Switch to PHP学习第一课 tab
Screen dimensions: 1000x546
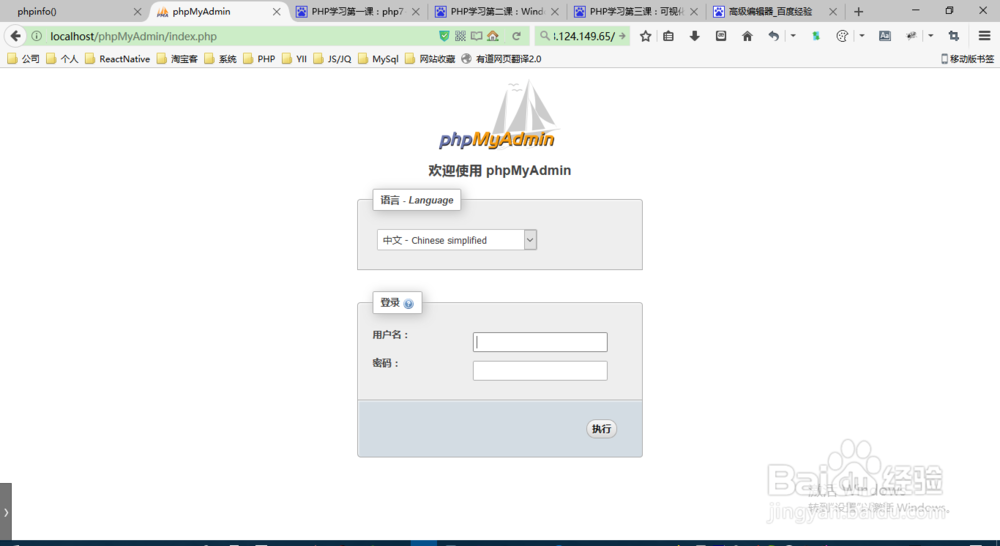(358, 11)
